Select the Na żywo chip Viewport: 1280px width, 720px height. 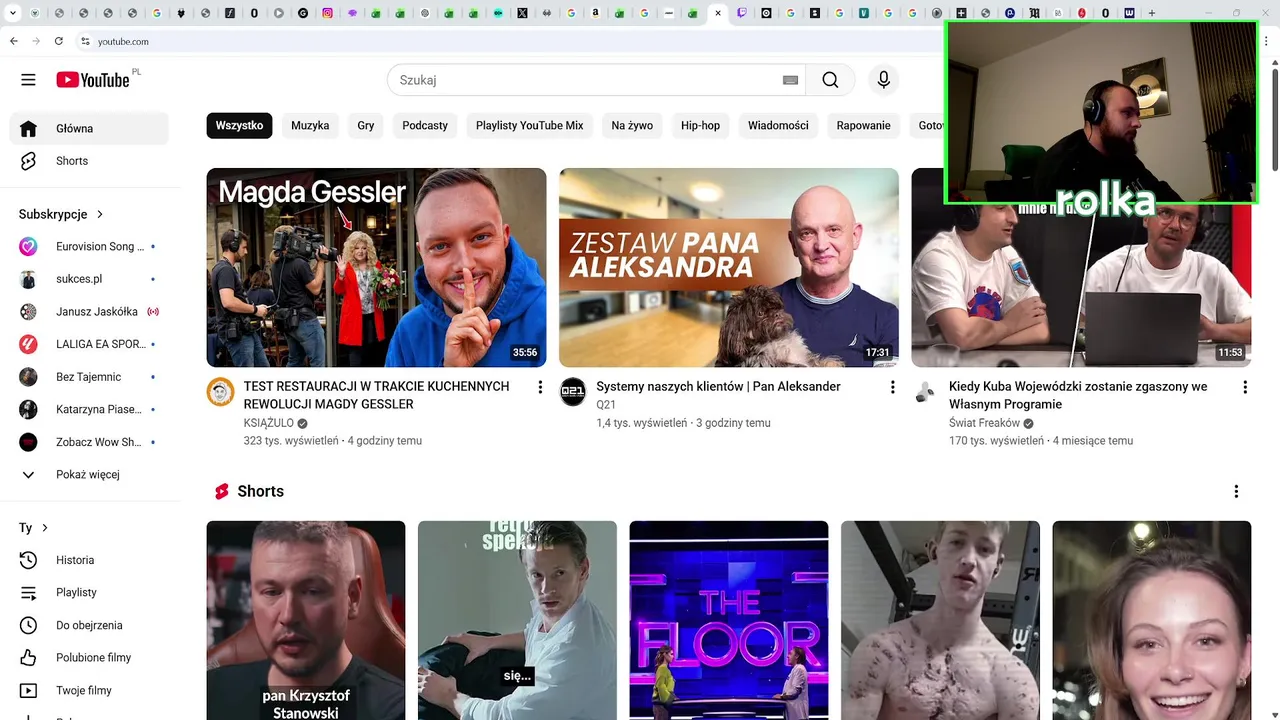click(632, 125)
